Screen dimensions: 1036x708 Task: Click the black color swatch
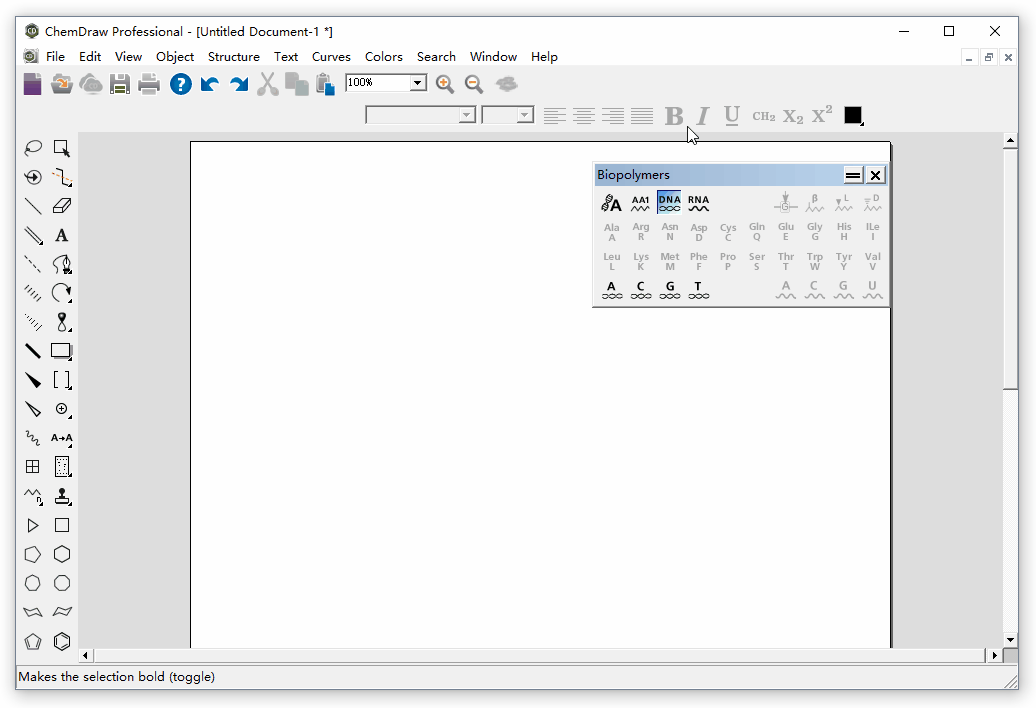[x=852, y=115]
